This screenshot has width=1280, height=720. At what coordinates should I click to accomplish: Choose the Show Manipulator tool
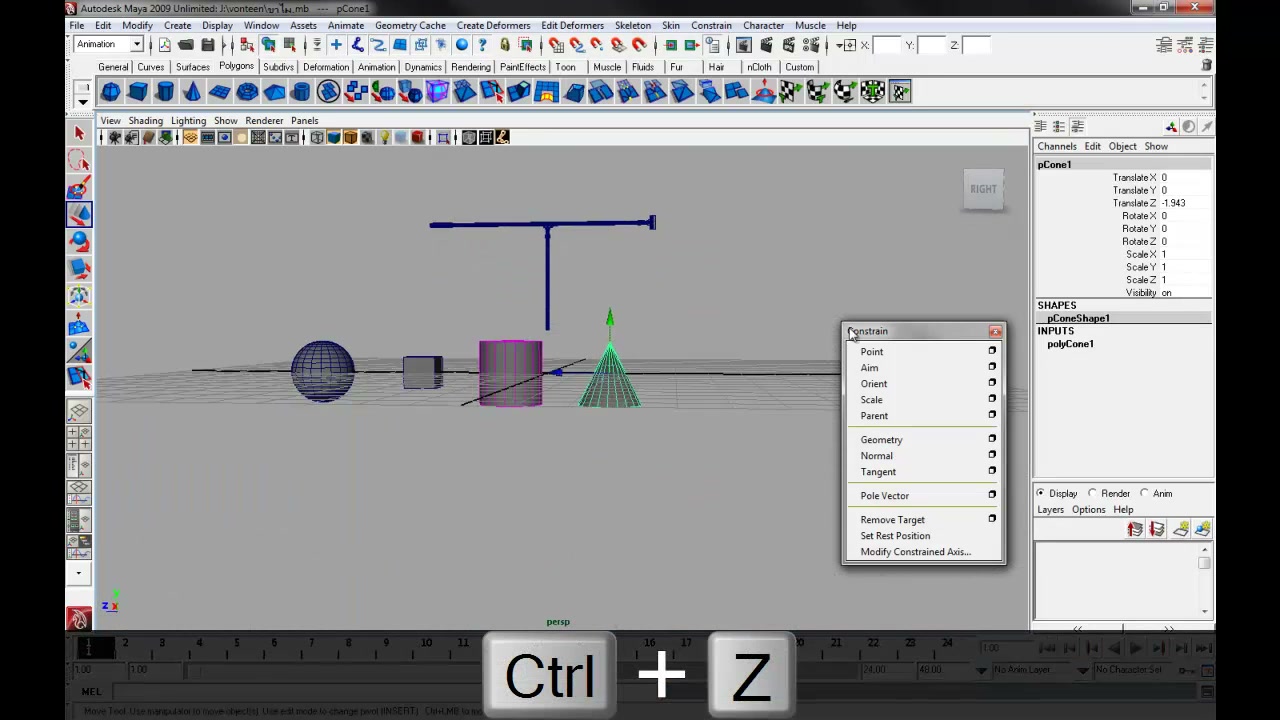(79, 351)
